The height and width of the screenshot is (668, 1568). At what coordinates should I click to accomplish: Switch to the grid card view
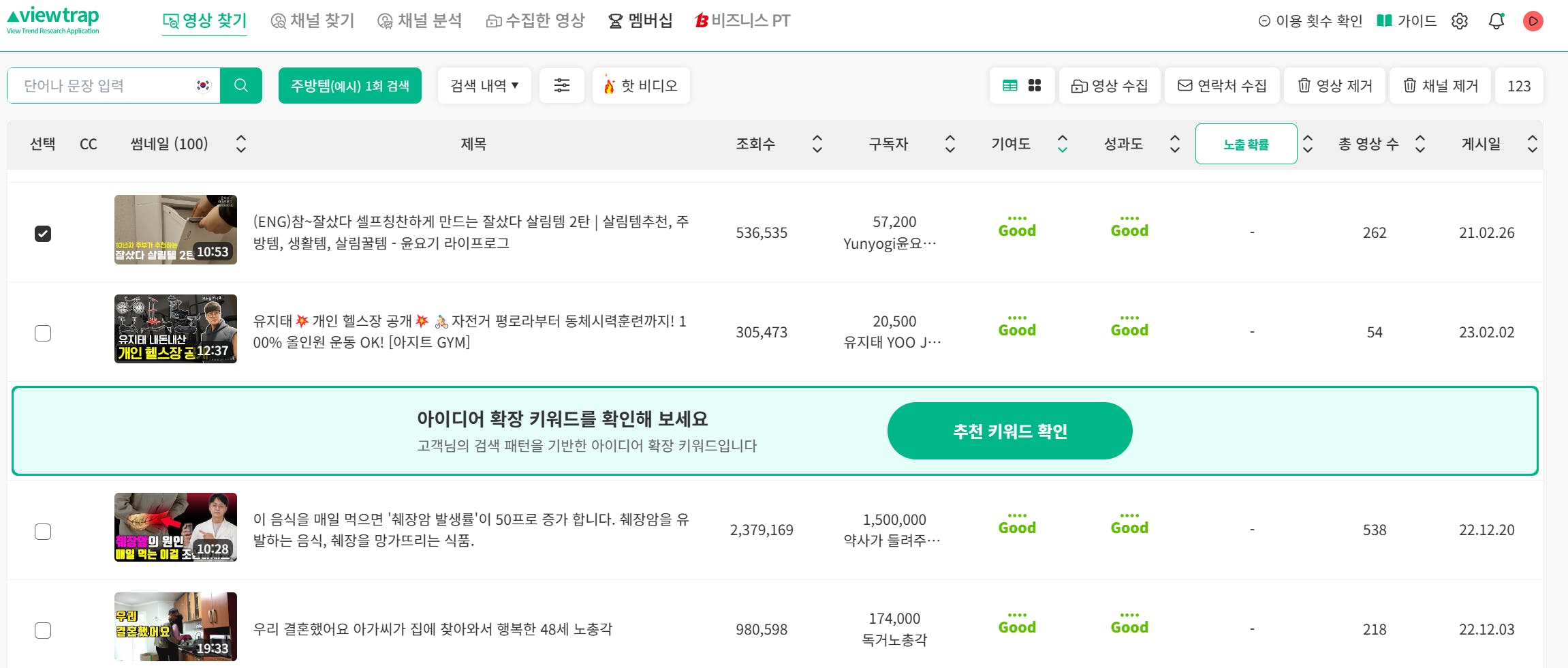(x=1035, y=85)
